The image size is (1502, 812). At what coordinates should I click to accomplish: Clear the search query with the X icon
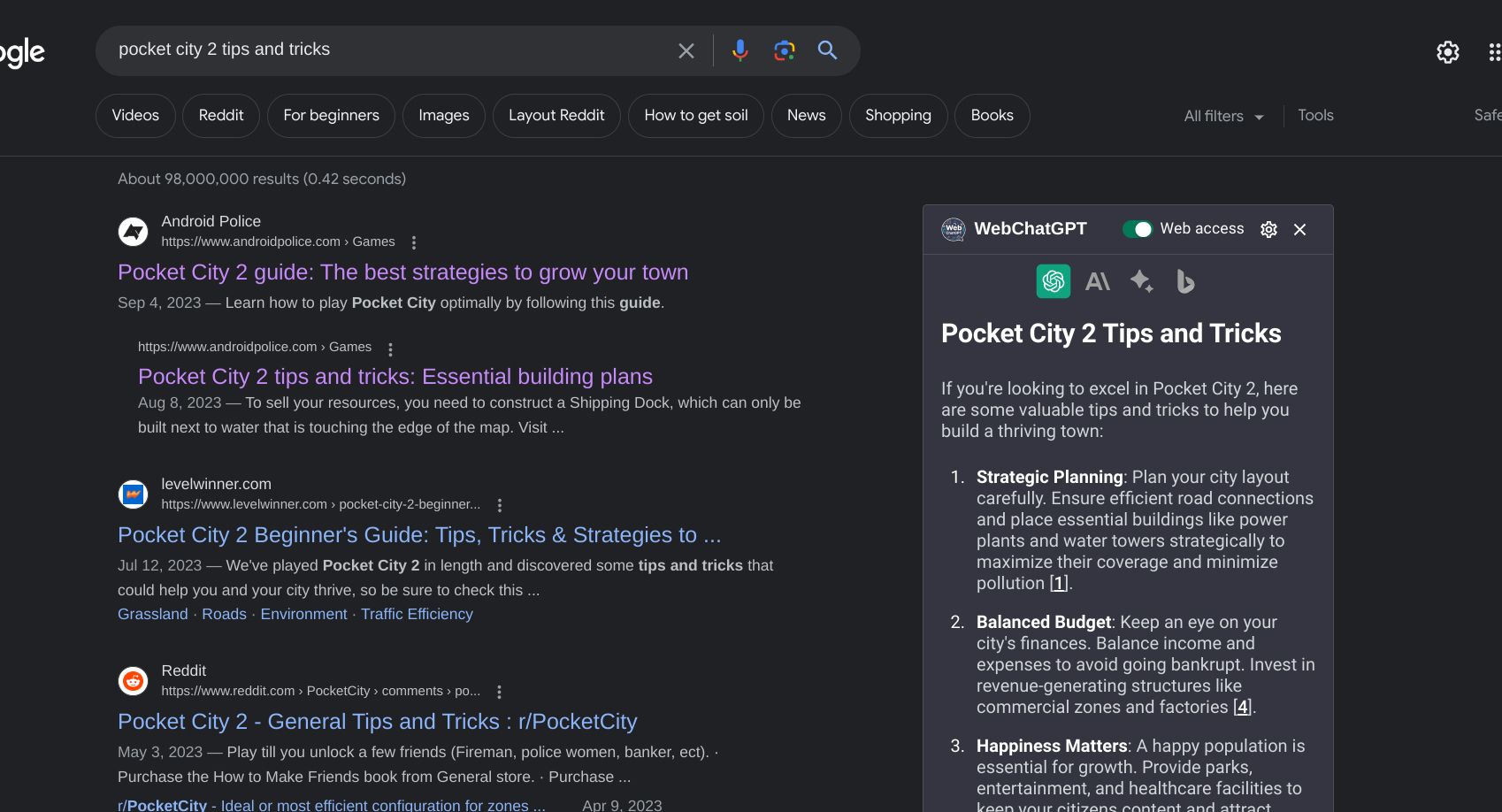click(686, 50)
